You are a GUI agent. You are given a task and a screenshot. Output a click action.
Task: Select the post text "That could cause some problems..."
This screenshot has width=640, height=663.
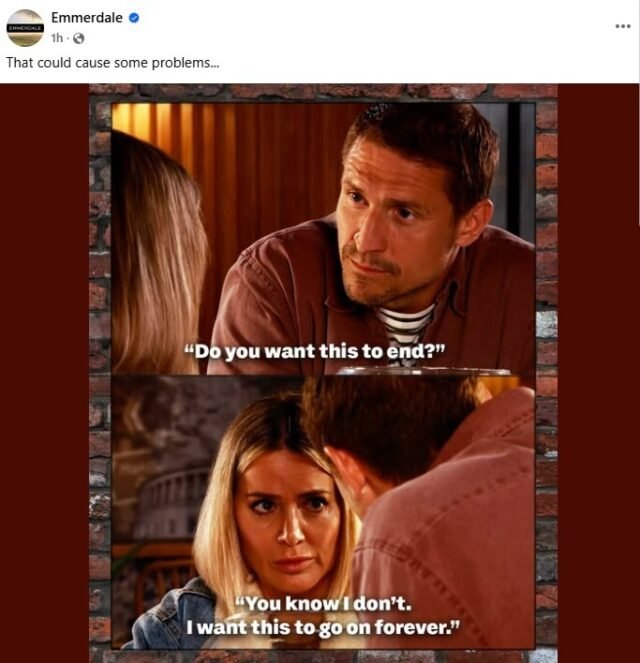(112, 63)
